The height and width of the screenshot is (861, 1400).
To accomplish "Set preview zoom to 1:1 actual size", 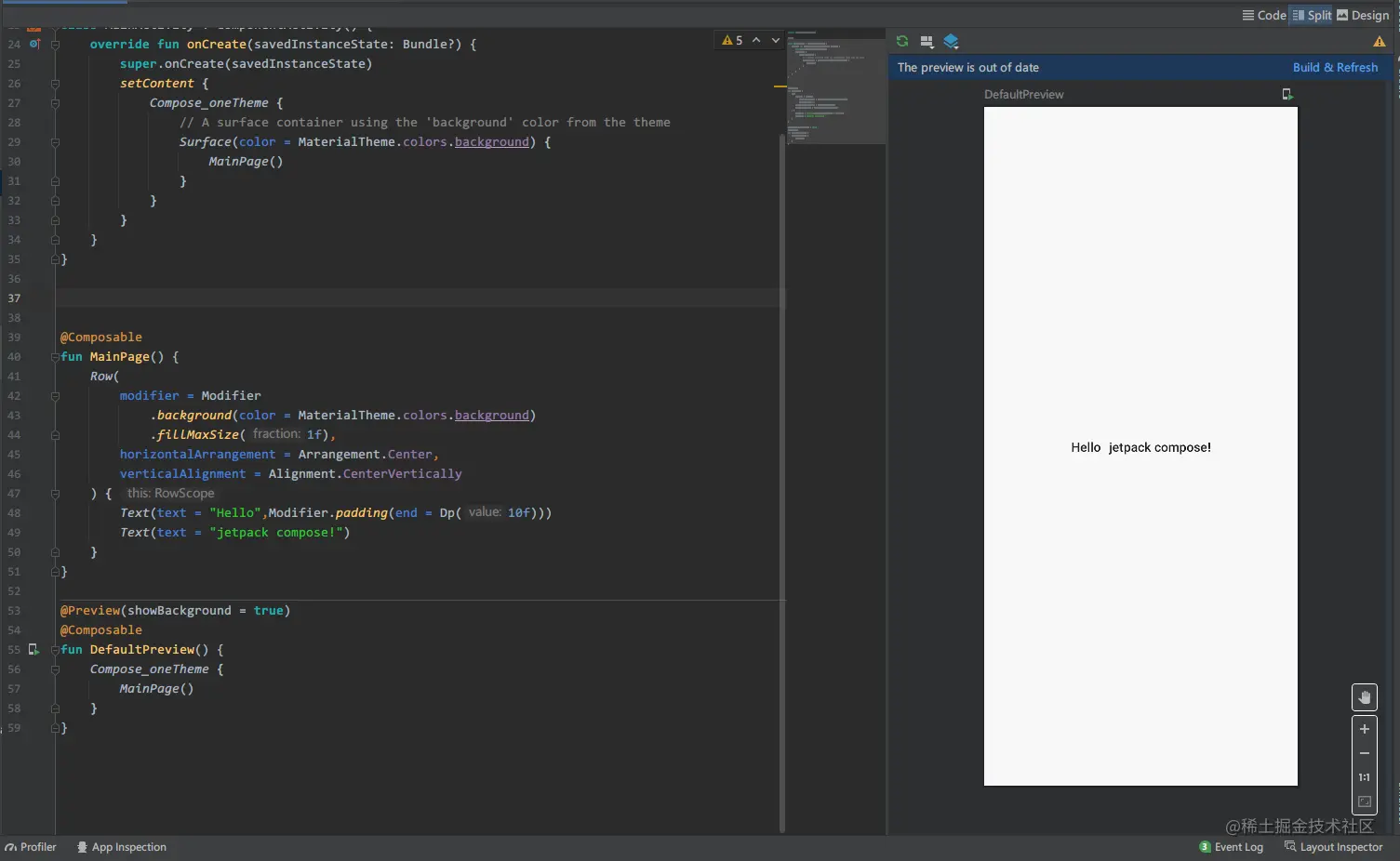I will [1364, 777].
